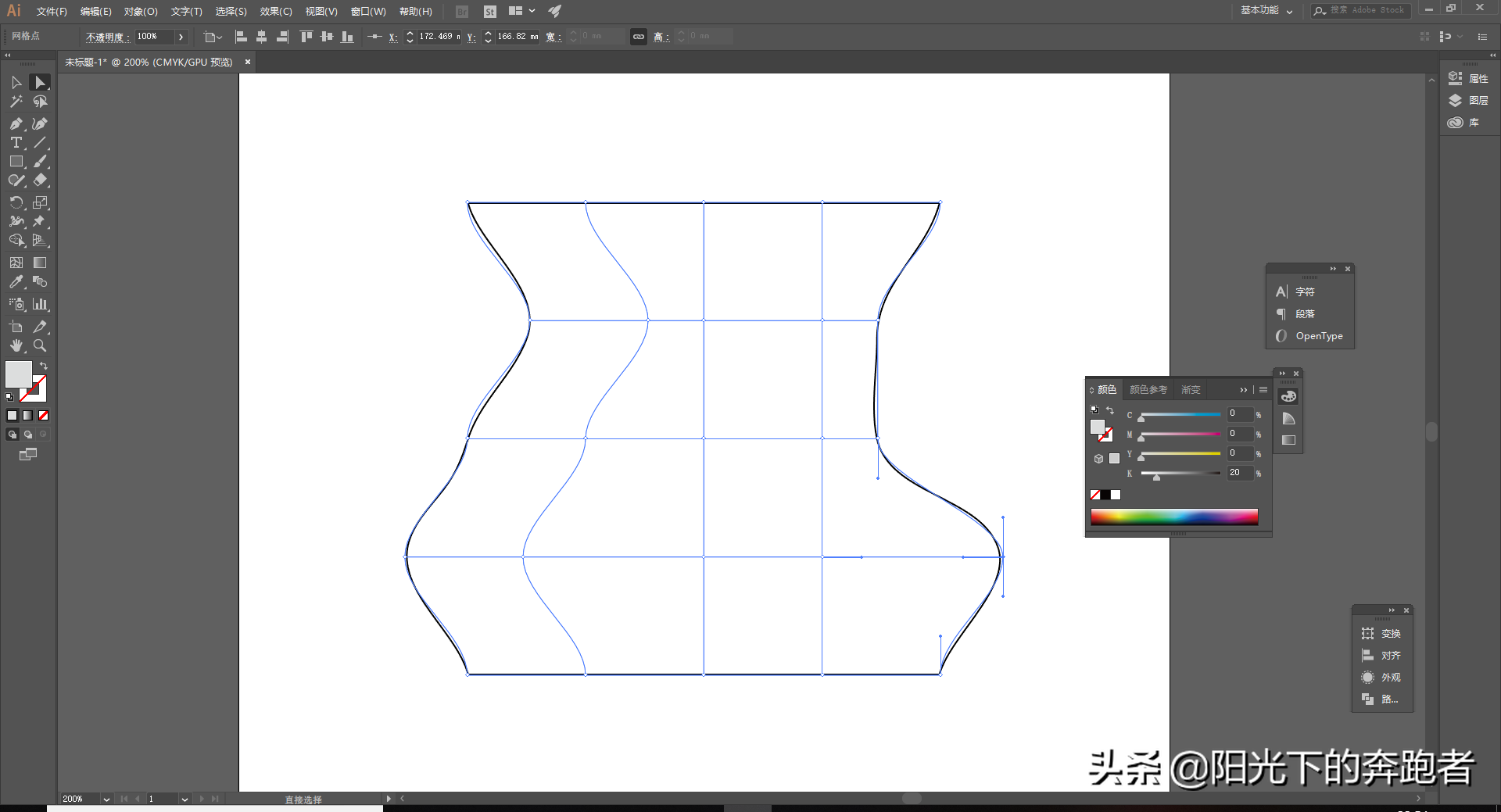Open 对象(O) menu
Viewport: 1501px width, 812px height.
(x=141, y=12)
